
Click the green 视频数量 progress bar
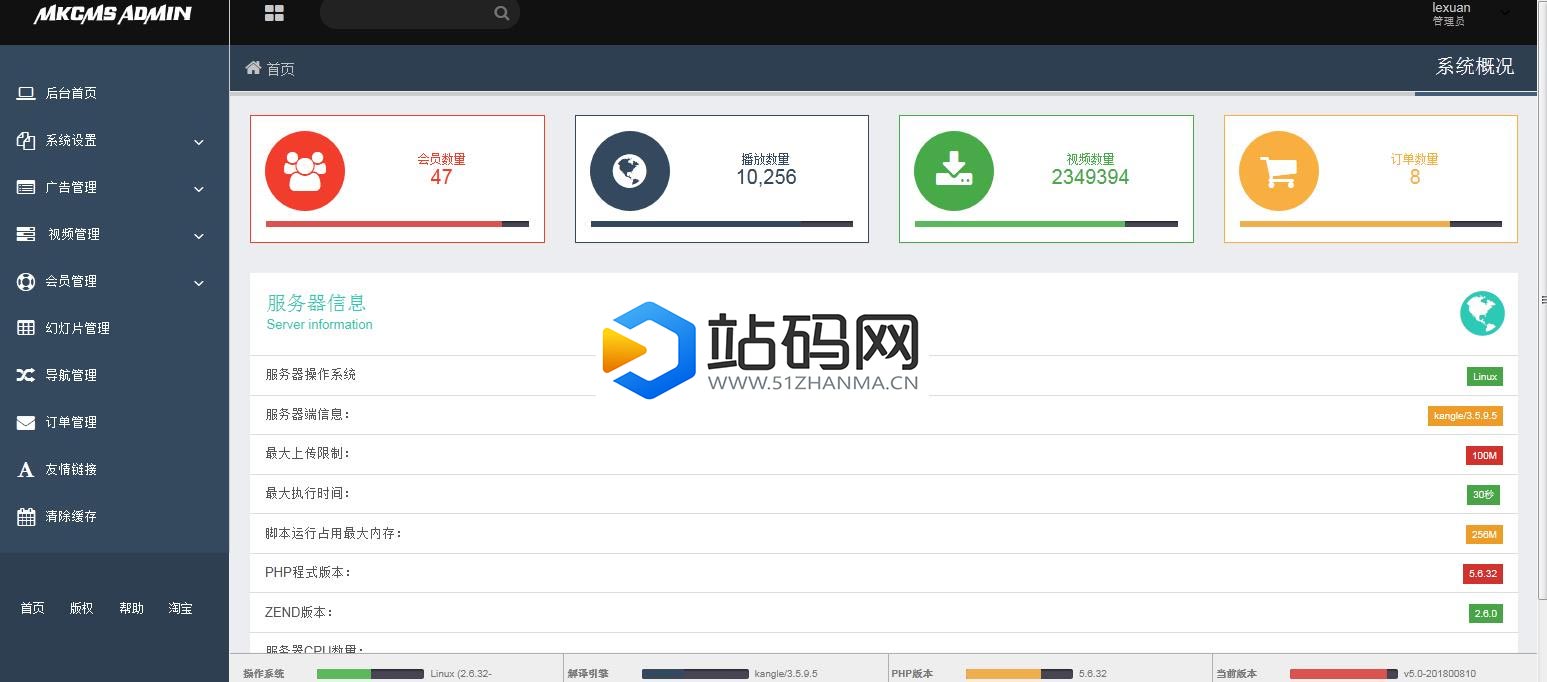point(1046,224)
